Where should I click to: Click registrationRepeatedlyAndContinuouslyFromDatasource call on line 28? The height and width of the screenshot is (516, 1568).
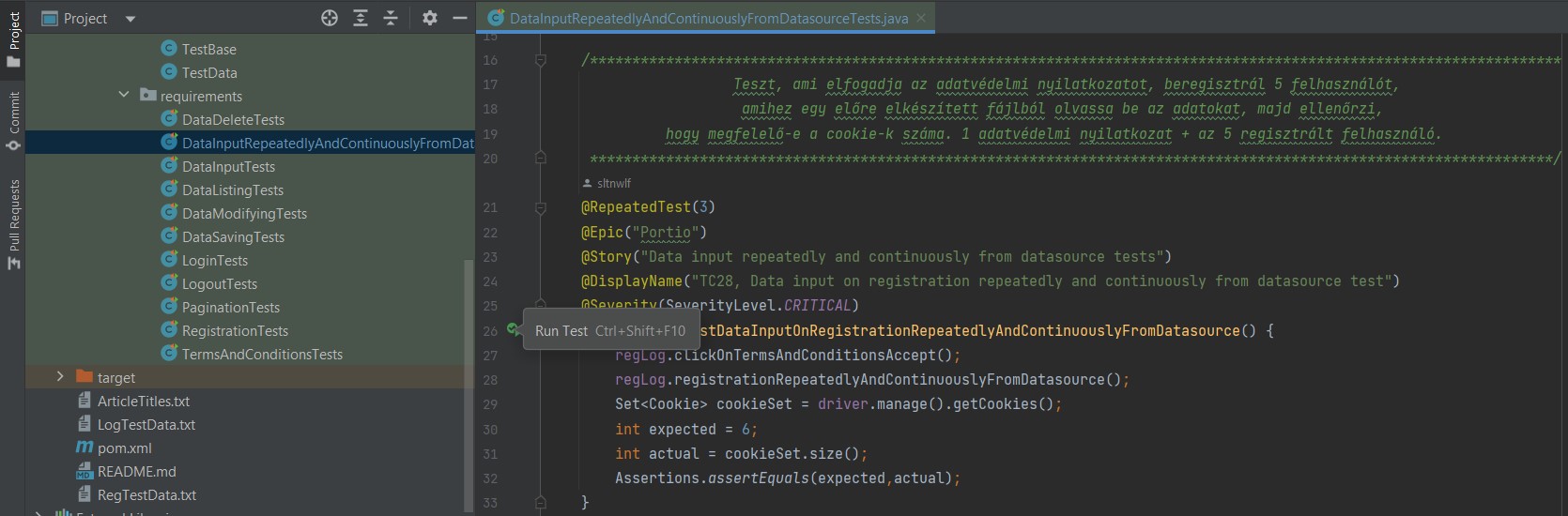889,379
